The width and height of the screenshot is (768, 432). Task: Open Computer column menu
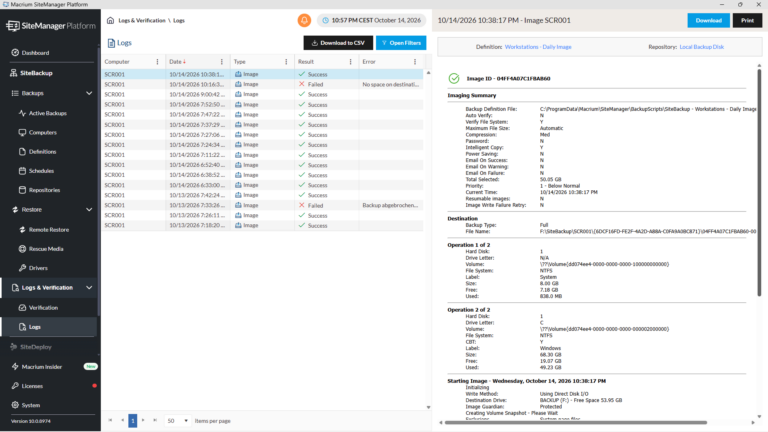[x=157, y=62]
